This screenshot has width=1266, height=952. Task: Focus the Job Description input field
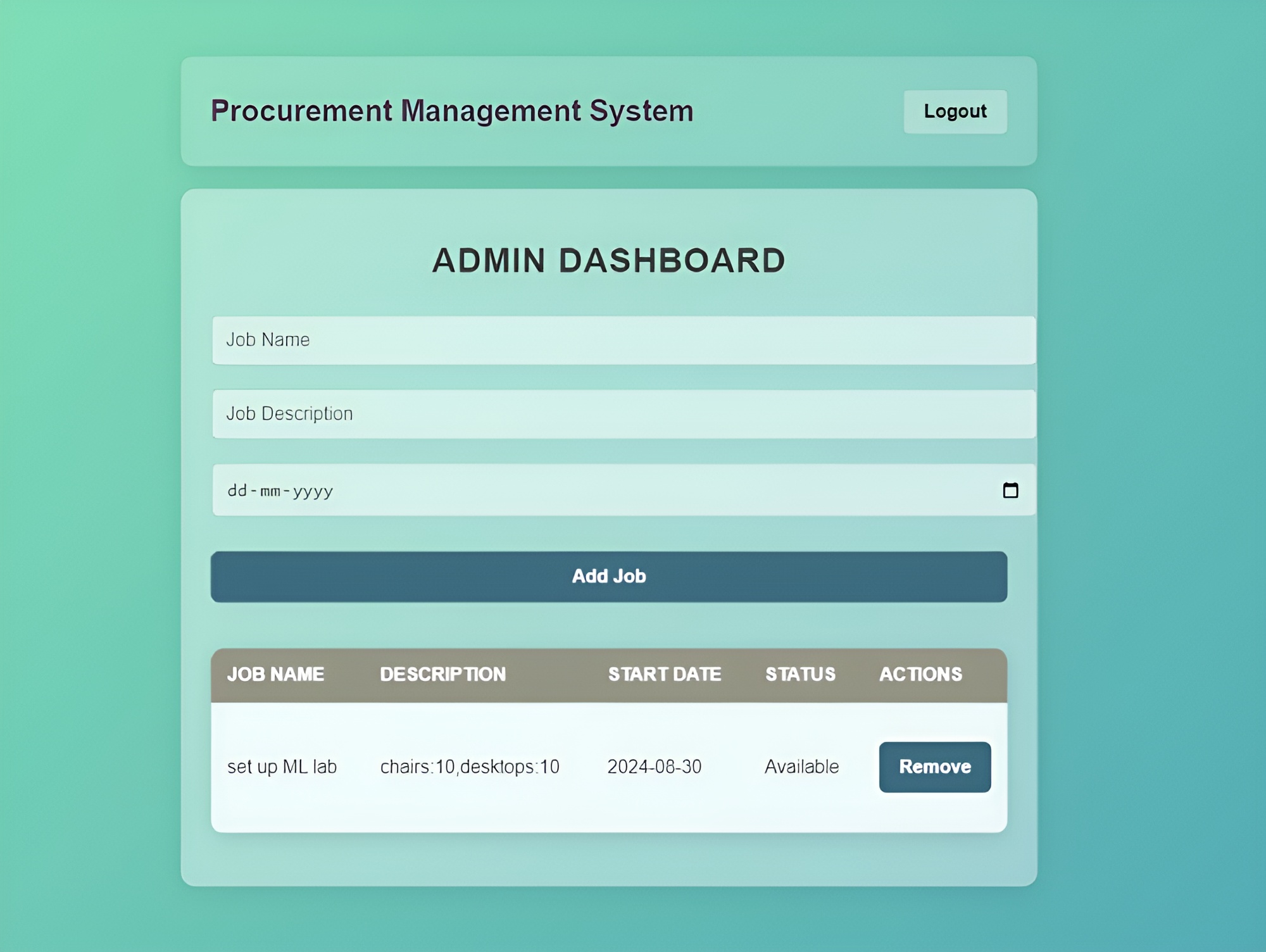624,414
